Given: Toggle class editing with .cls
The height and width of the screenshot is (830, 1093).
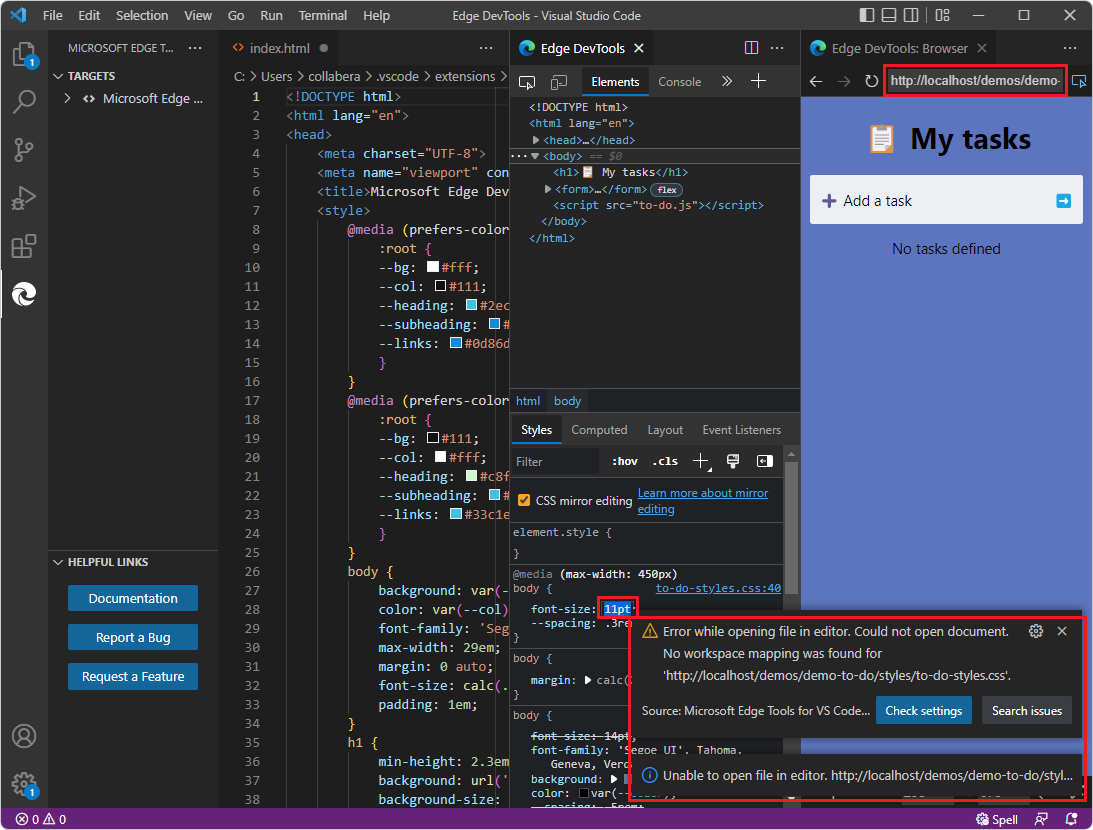Looking at the screenshot, I should point(664,461).
